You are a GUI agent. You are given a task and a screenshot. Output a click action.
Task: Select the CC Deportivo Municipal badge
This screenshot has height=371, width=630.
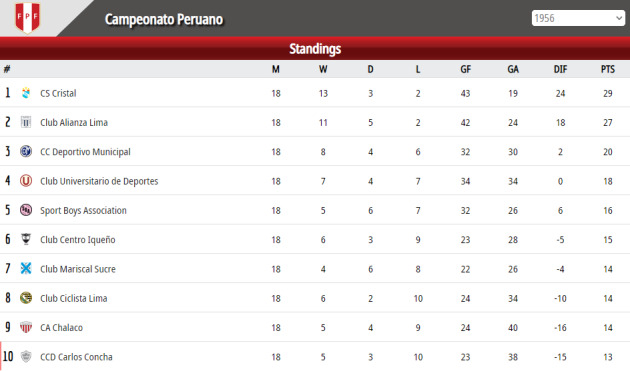(26, 152)
